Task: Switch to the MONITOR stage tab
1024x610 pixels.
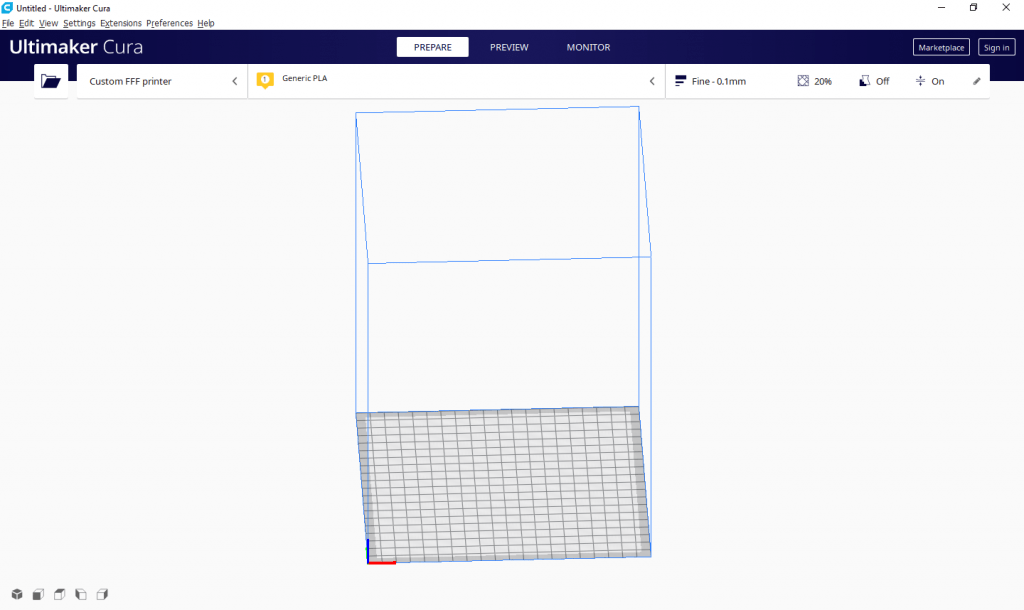Action: point(588,47)
